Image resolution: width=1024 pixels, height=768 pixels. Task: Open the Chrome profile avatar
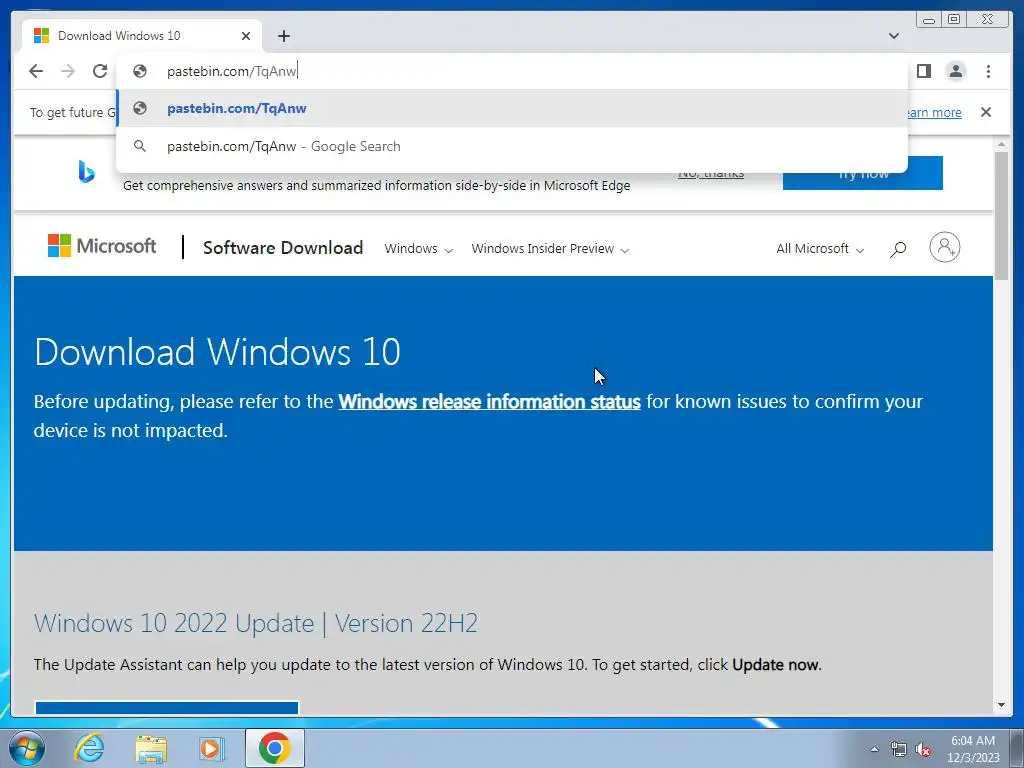955,71
